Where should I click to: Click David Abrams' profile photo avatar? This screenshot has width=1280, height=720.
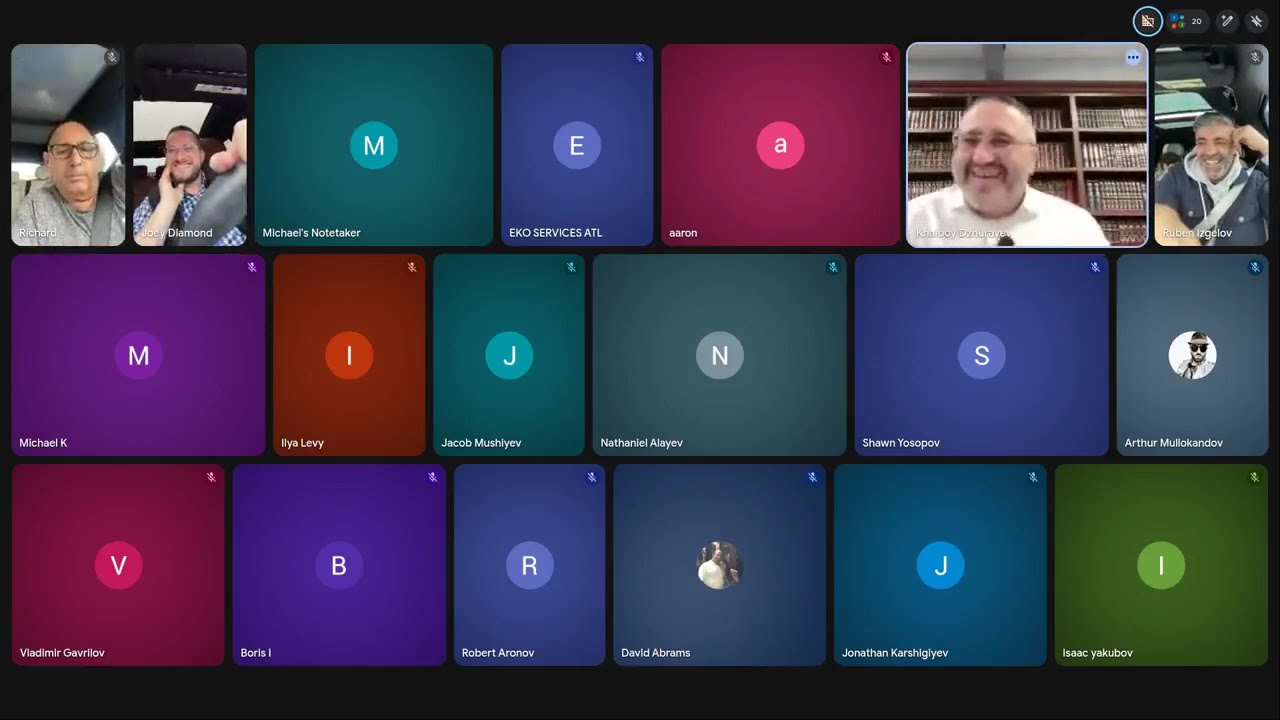click(x=720, y=566)
